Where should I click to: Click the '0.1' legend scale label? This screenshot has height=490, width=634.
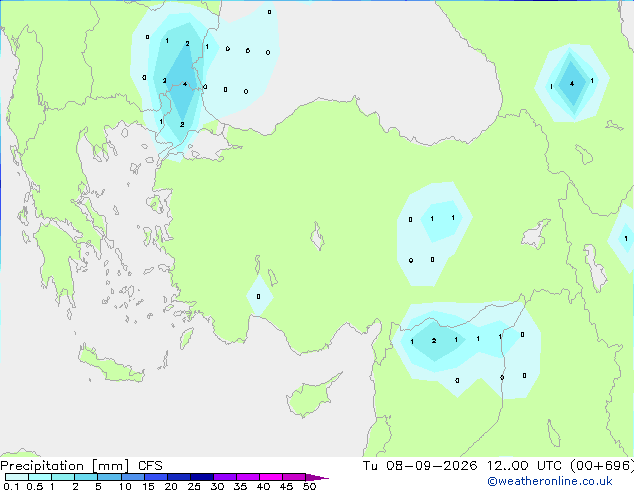(11, 486)
